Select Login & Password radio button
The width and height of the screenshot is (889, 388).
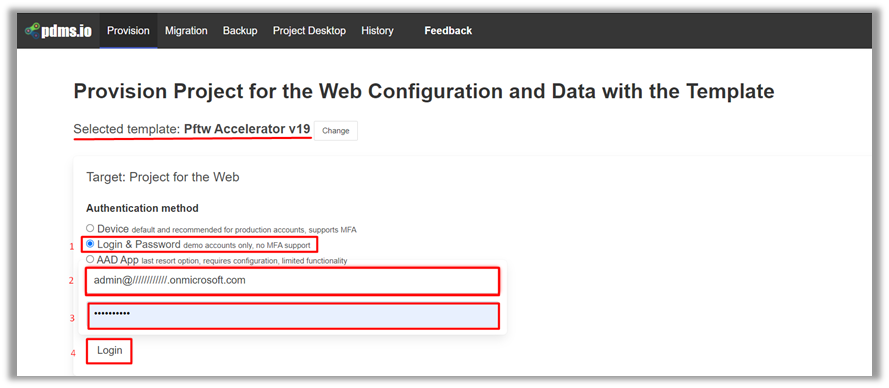[x=90, y=244]
